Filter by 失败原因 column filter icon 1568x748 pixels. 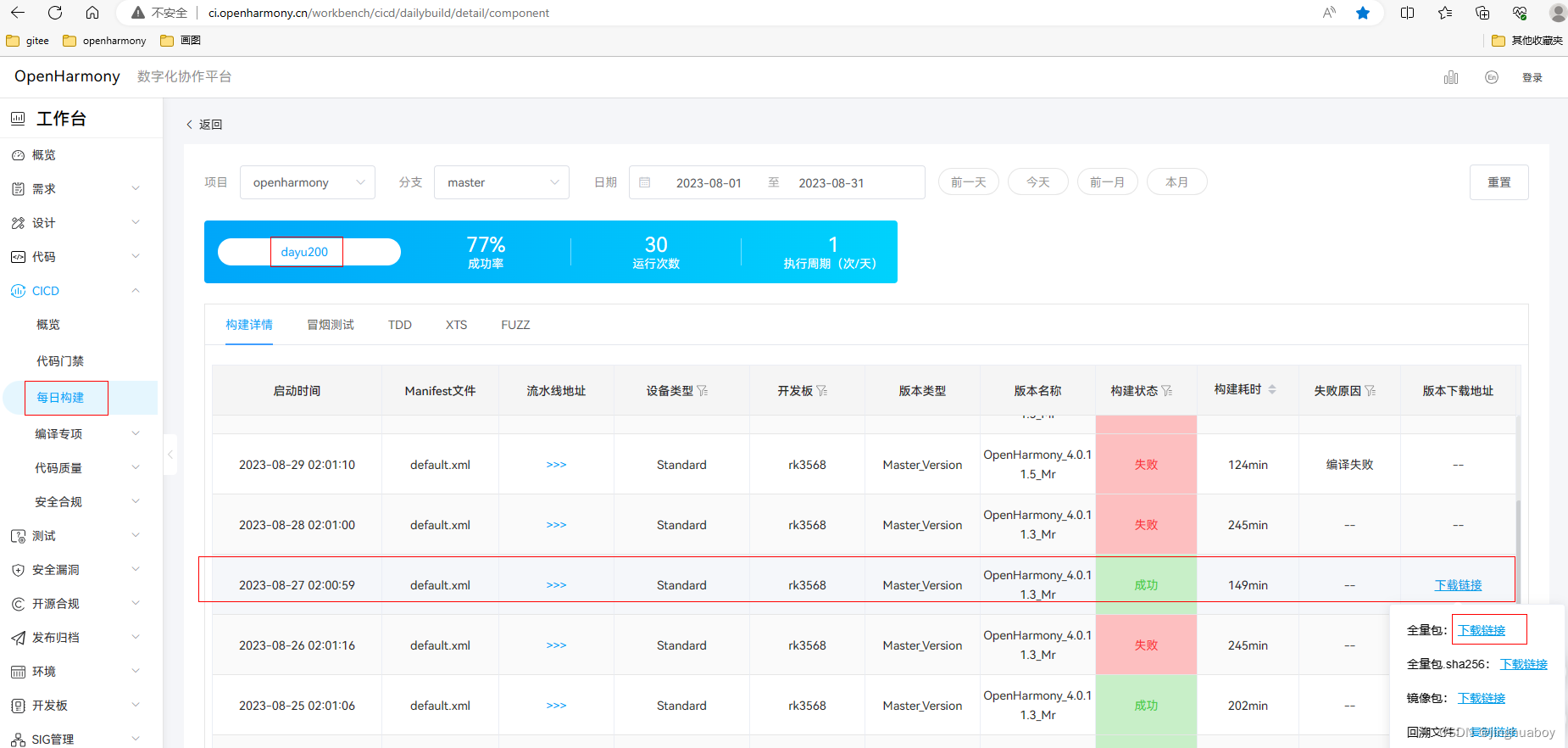pyautogui.click(x=1371, y=391)
